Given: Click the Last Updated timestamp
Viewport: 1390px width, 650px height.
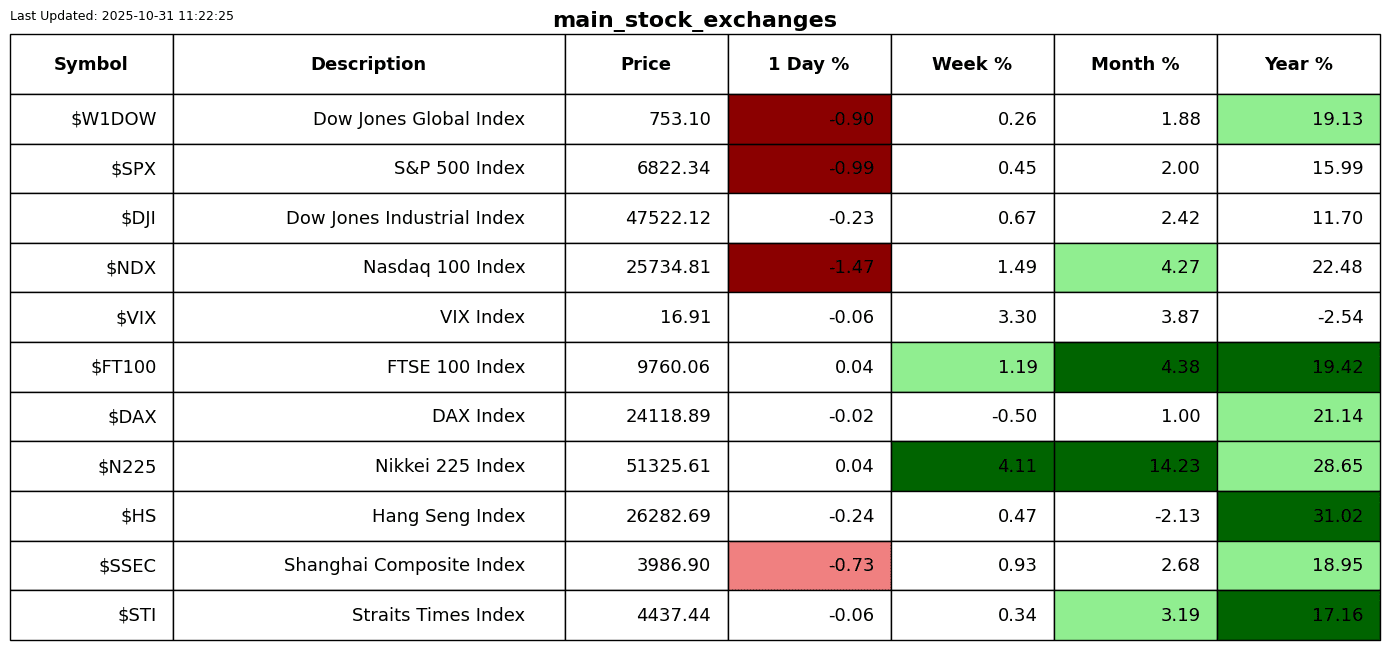Looking at the screenshot, I should (x=122, y=16).
